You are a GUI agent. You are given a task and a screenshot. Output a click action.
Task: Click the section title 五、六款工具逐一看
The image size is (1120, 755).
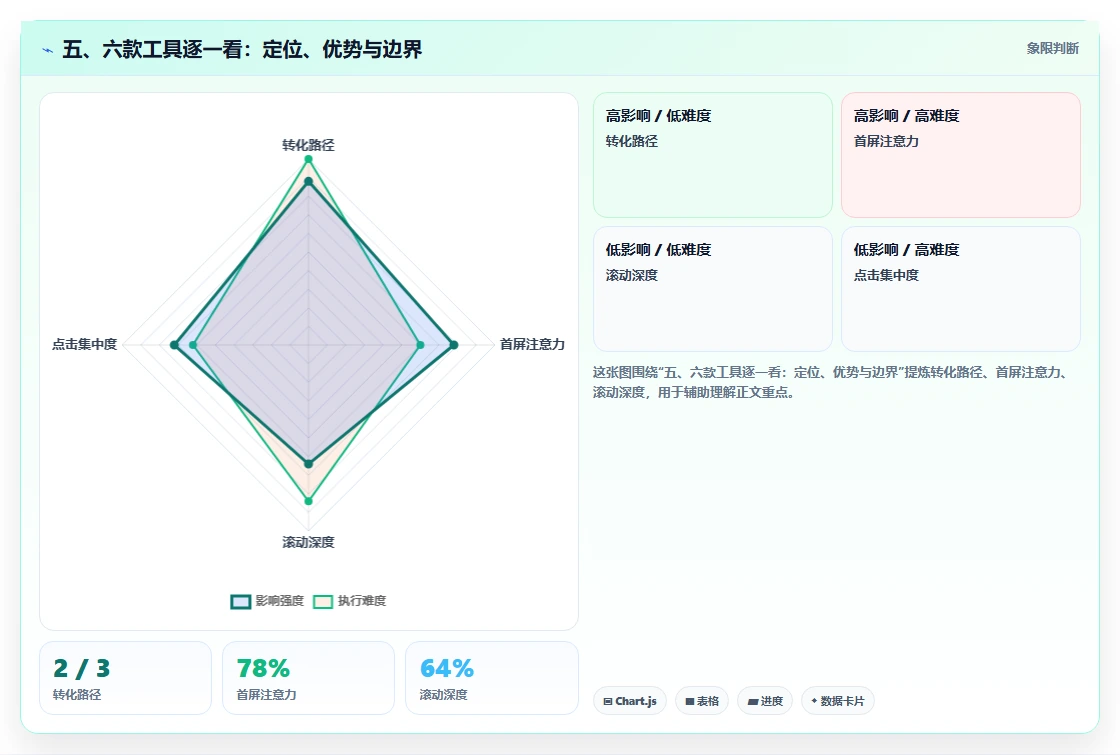[242, 49]
